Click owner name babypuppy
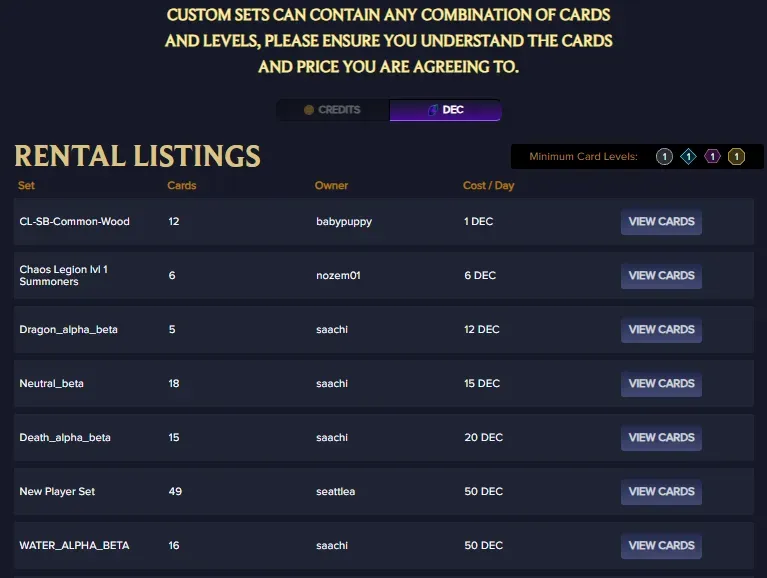This screenshot has height=578, width=767. (x=344, y=222)
